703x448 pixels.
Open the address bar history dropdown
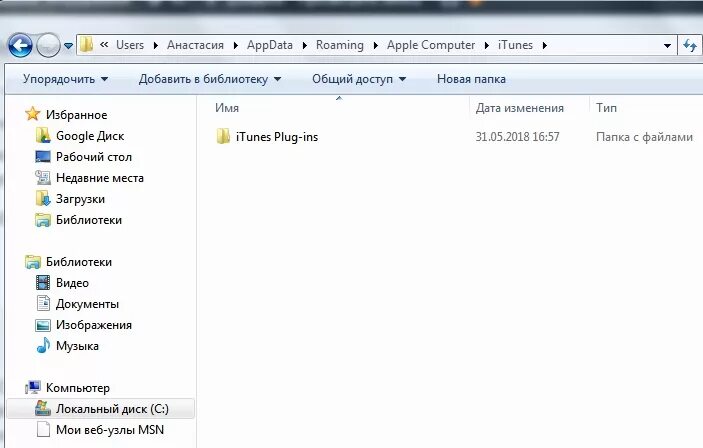(667, 46)
